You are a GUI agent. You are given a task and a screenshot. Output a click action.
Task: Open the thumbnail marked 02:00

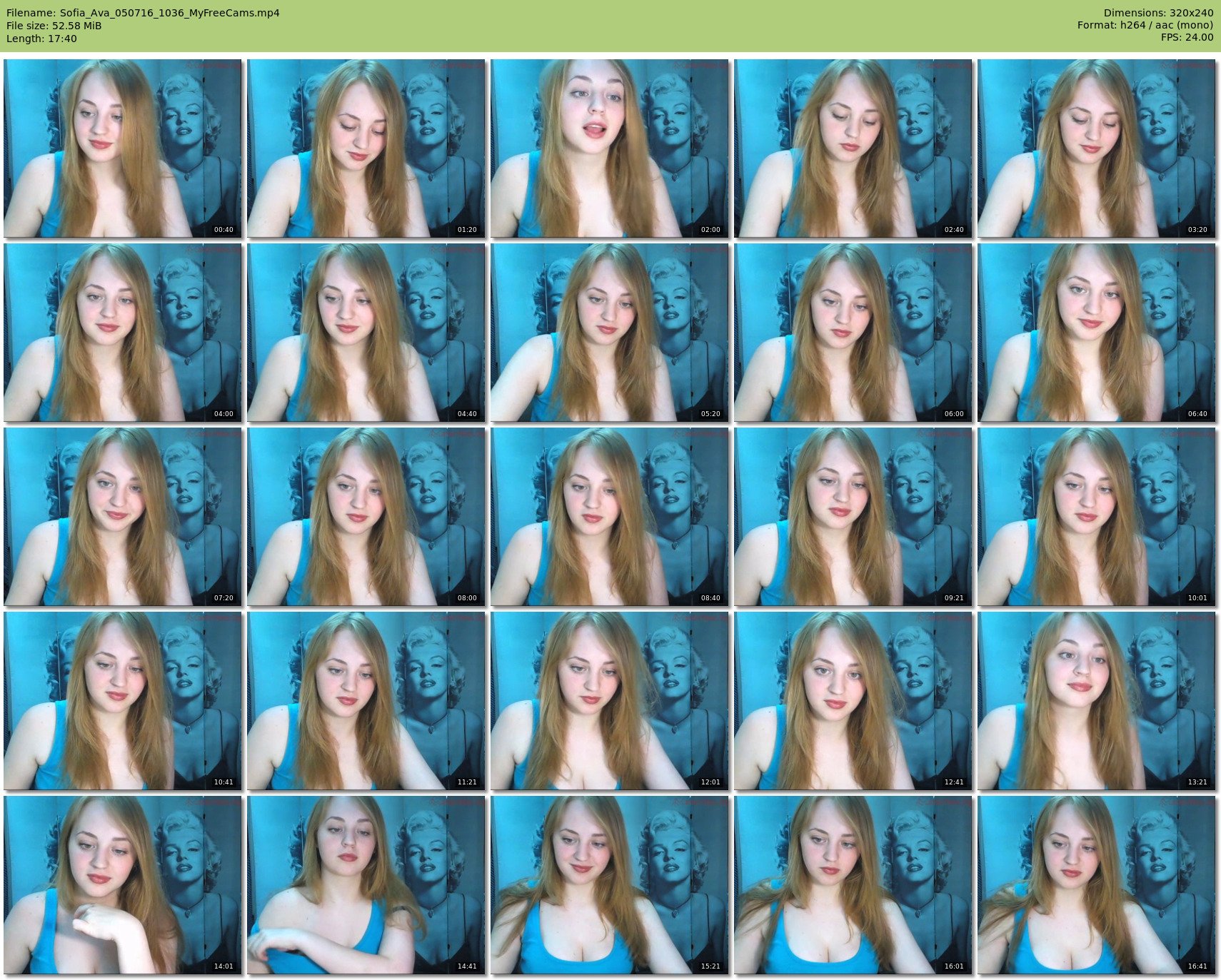(x=609, y=148)
